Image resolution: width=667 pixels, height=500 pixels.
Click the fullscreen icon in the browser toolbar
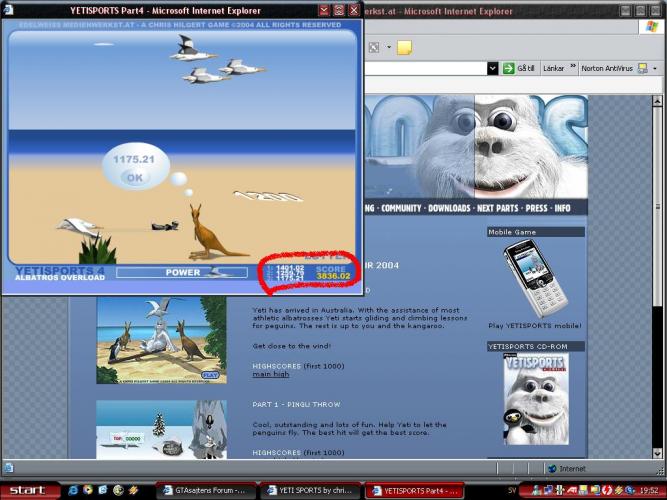pyautogui.click(x=373, y=47)
